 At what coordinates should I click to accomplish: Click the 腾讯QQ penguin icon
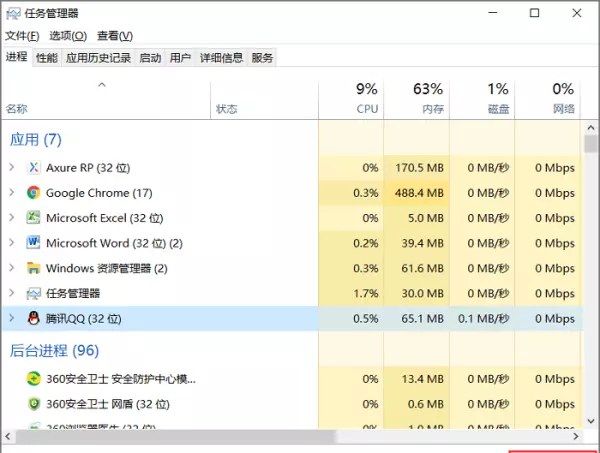(34, 318)
